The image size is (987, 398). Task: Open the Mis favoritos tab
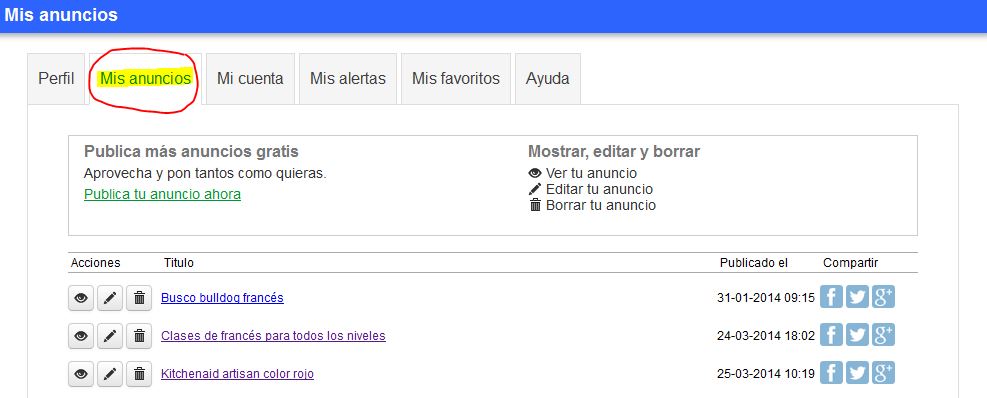(456, 79)
